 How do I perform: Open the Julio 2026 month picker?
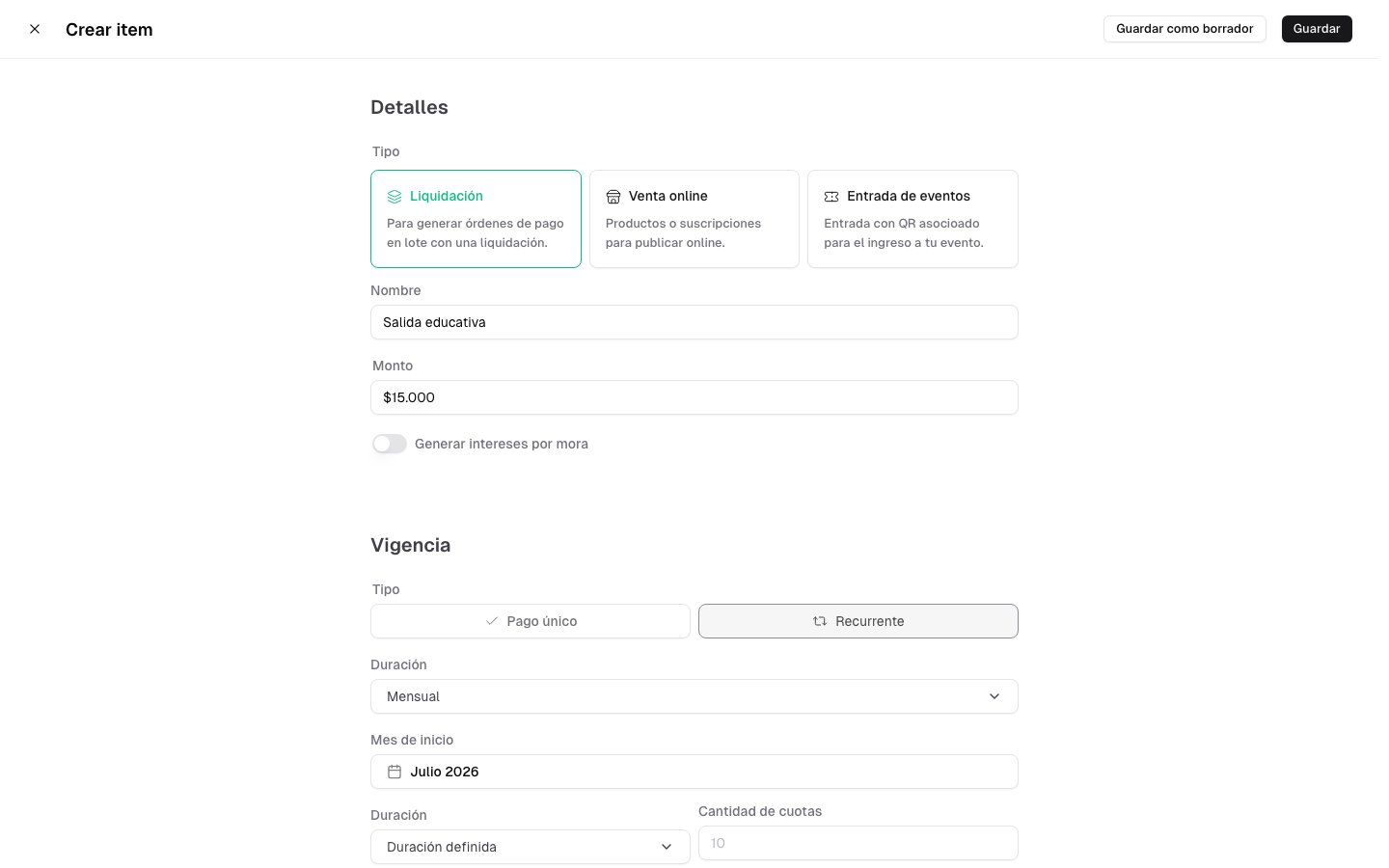[x=694, y=772]
